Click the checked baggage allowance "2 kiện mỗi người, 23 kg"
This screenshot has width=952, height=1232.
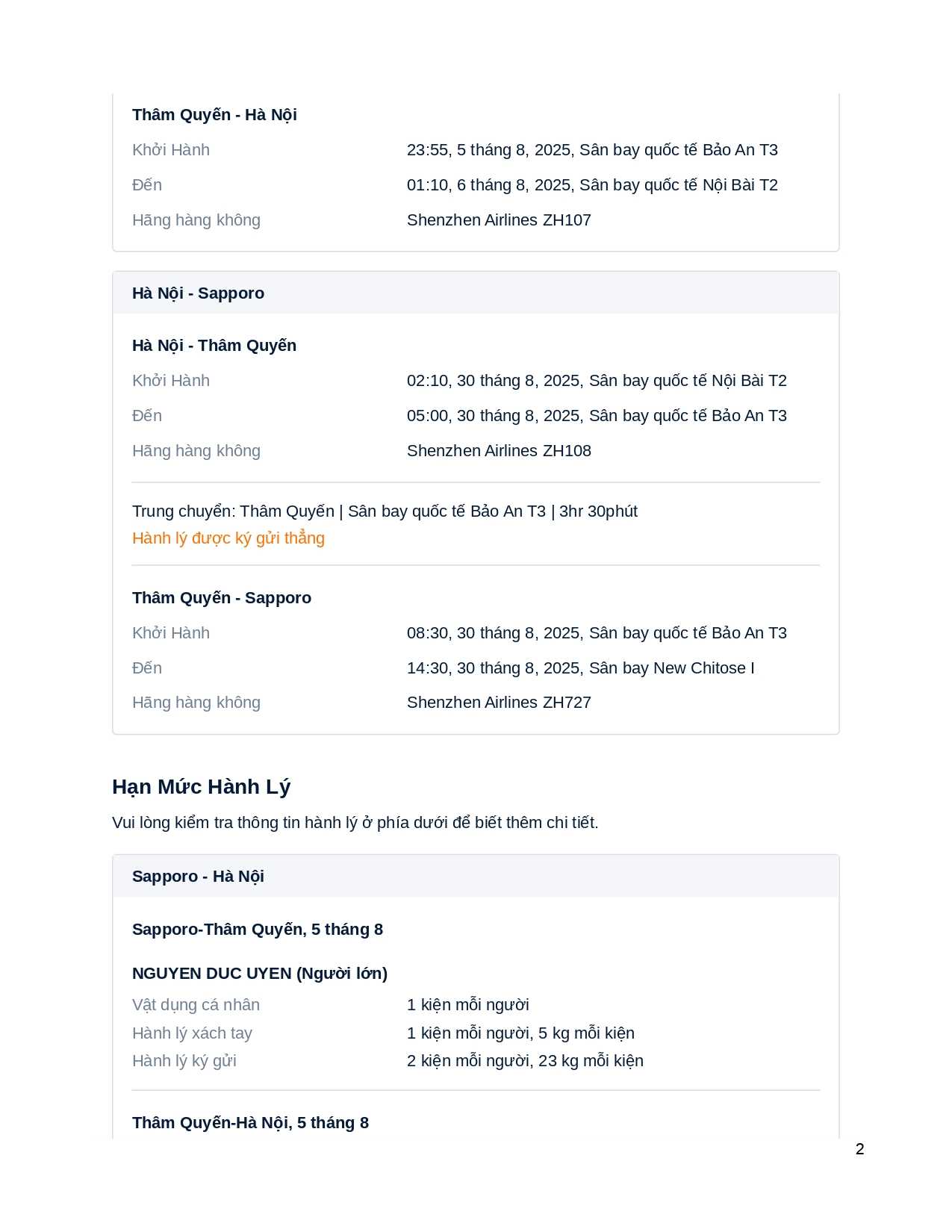coord(525,1061)
